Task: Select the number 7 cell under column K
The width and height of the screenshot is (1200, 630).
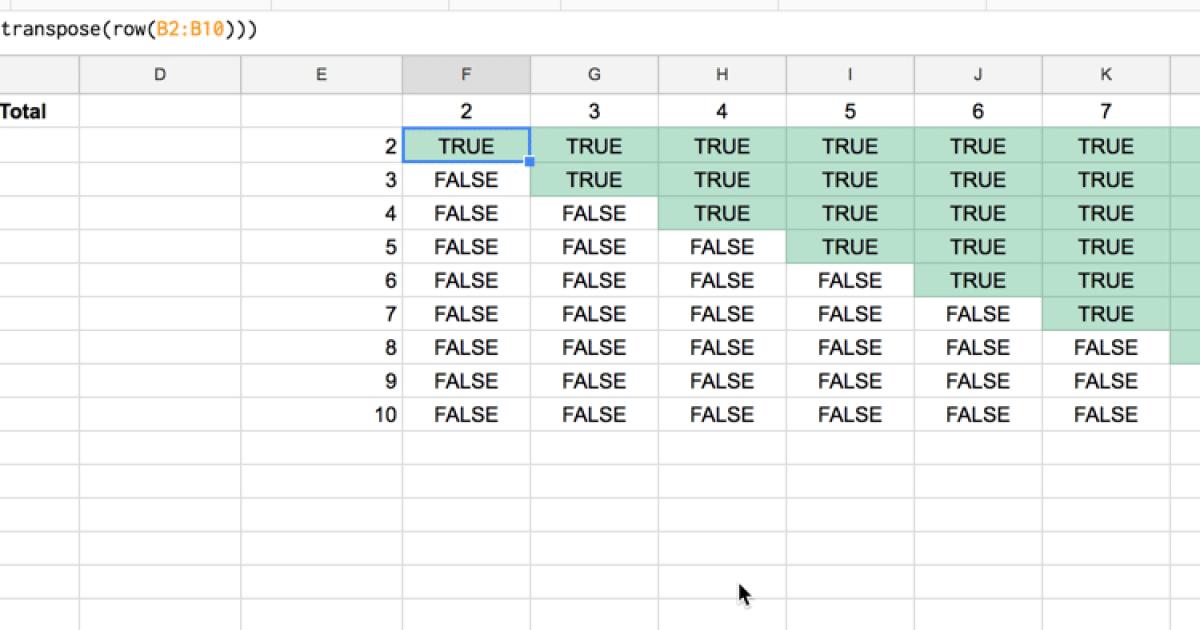Action: (x=1106, y=112)
